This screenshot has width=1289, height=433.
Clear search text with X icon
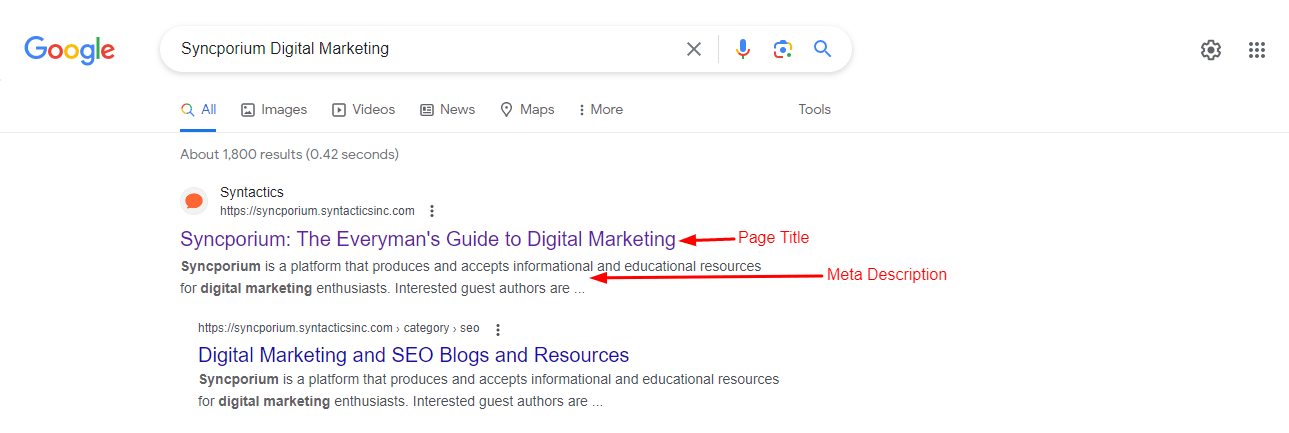click(x=693, y=49)
